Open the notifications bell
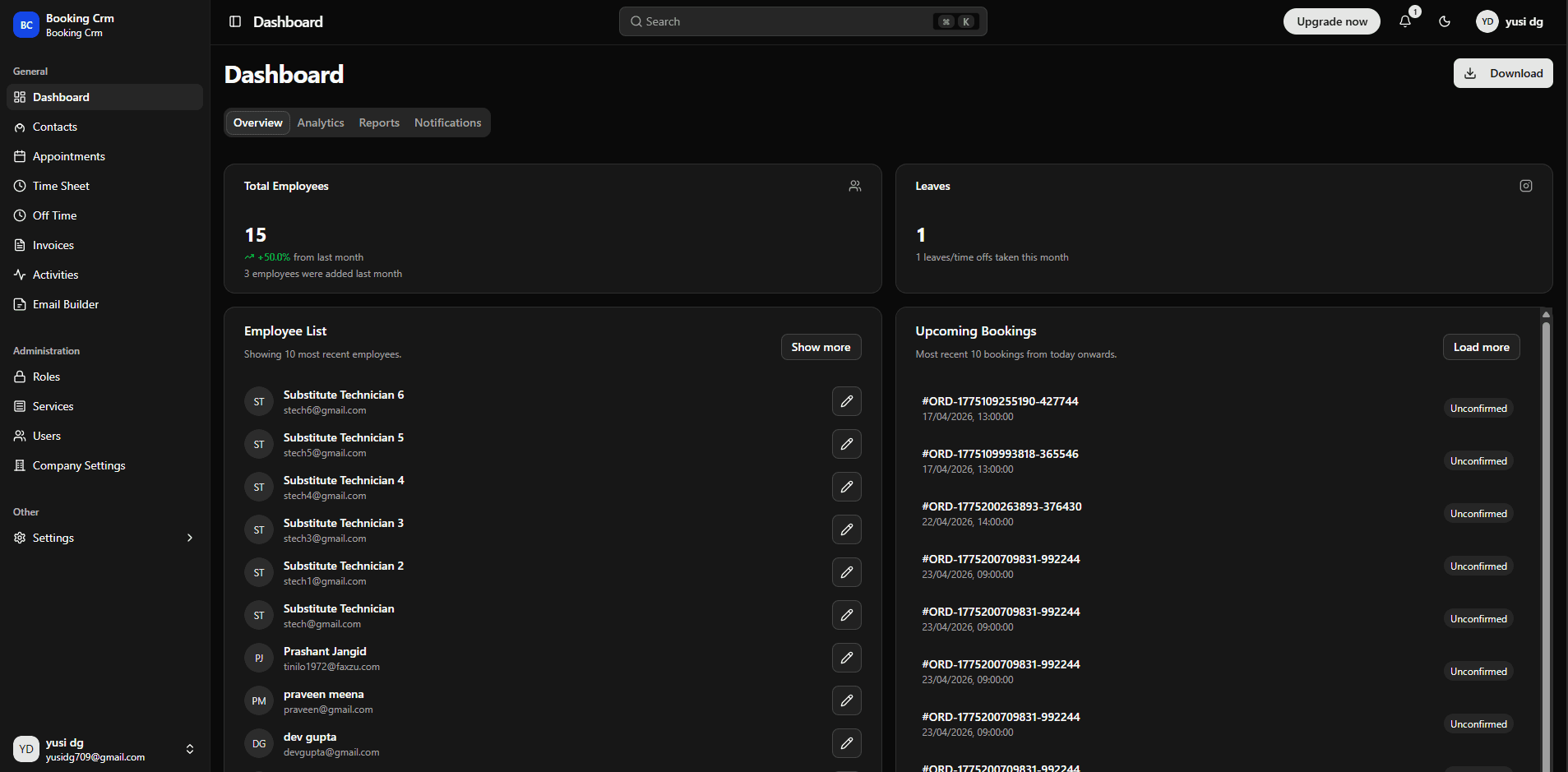The width and height of the screenshot is (1568, 772). point(1405,21)
